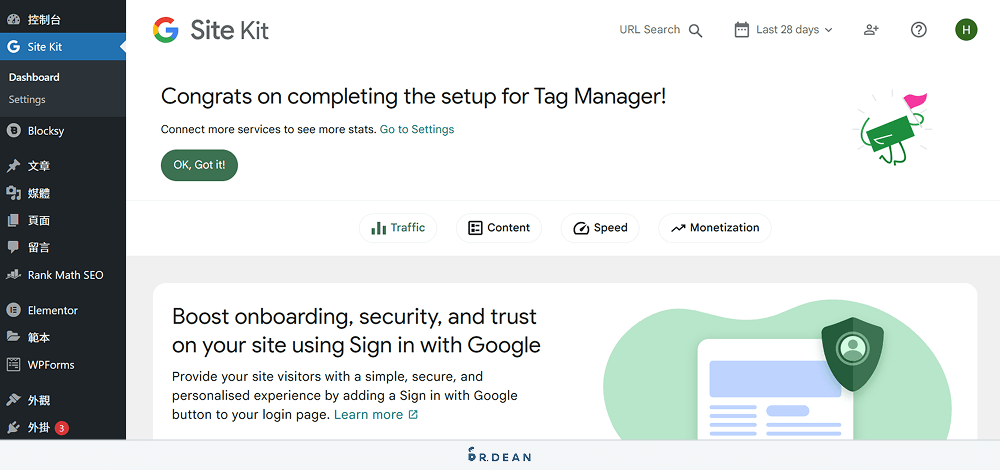
Task: Click the Rank Math SEO chart icon
Action: (13, 275)
